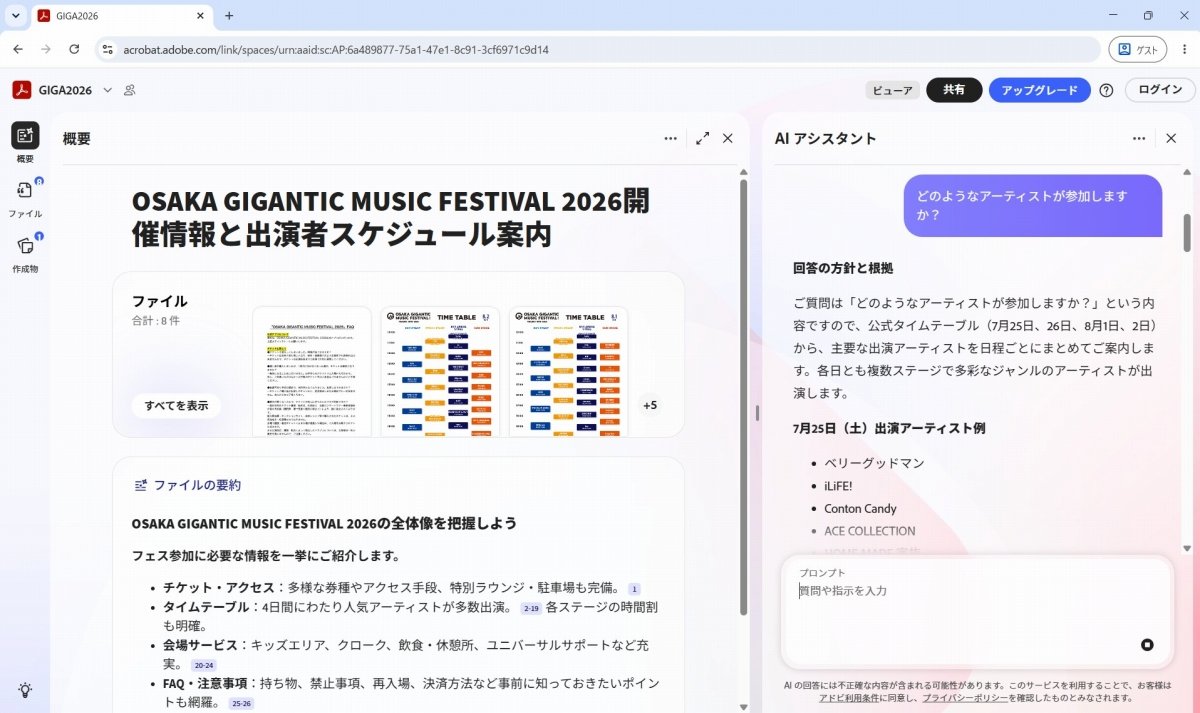
Task: Open the ファイル files sidebar icon
Action: (x=25, y=191)
